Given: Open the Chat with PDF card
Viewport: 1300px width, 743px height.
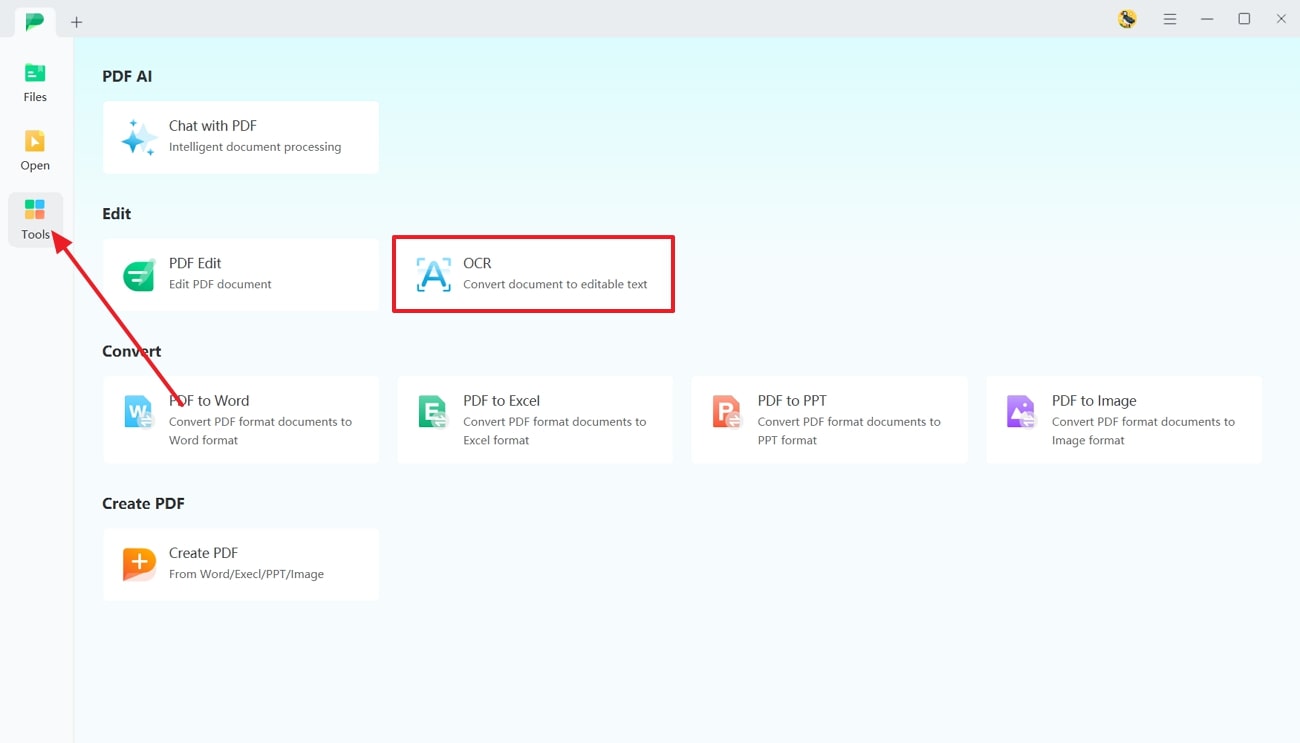Looking at the screenshot, I should point(241,137).
